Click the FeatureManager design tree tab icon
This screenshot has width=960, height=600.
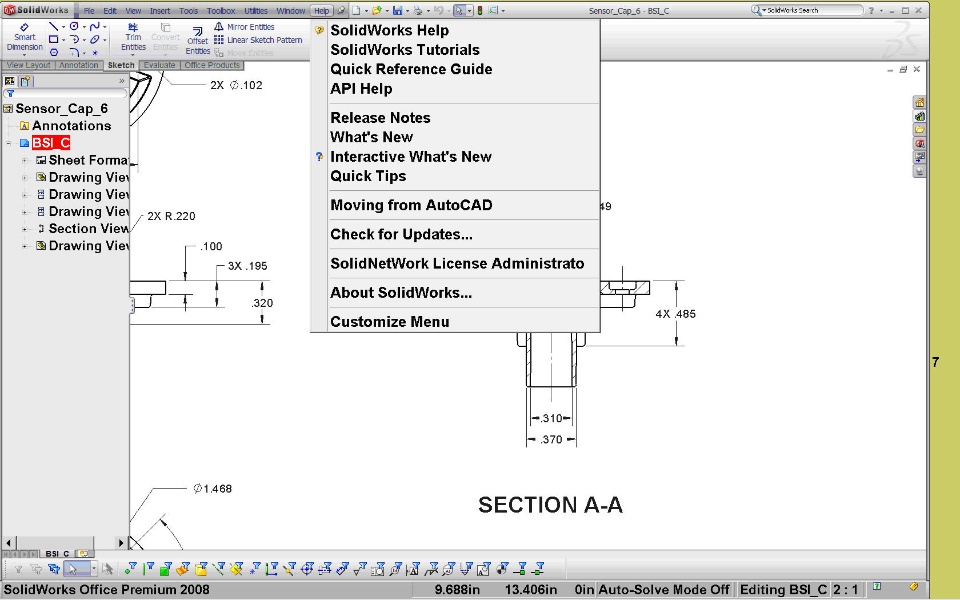pos(9,81)
